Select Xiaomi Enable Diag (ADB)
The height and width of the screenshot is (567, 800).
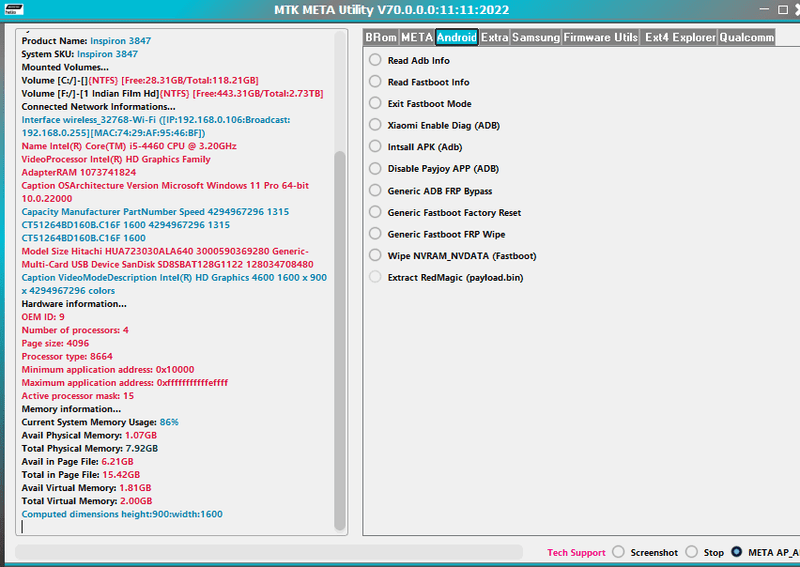[x=376, y=125]
